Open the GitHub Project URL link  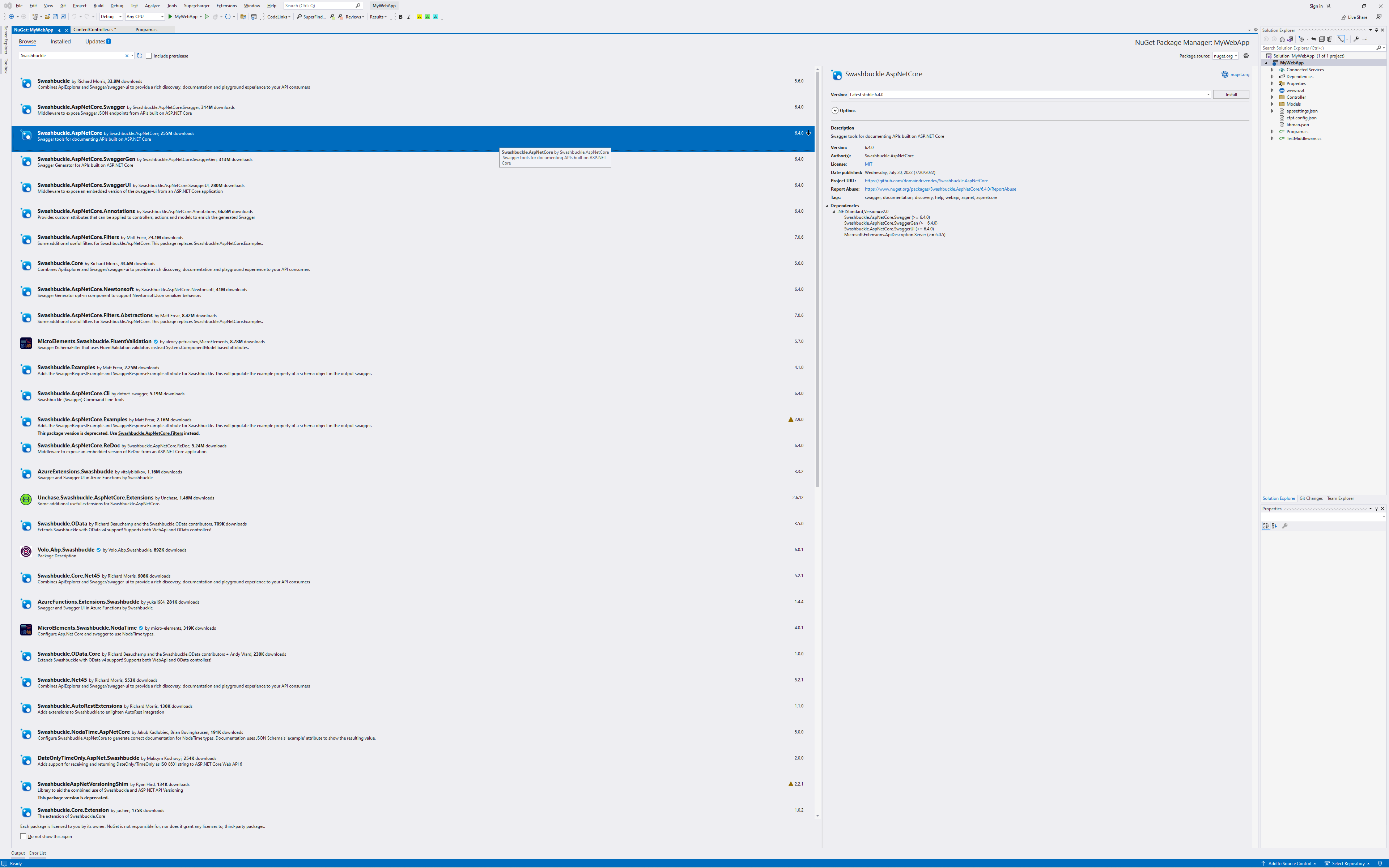point(926,181)
